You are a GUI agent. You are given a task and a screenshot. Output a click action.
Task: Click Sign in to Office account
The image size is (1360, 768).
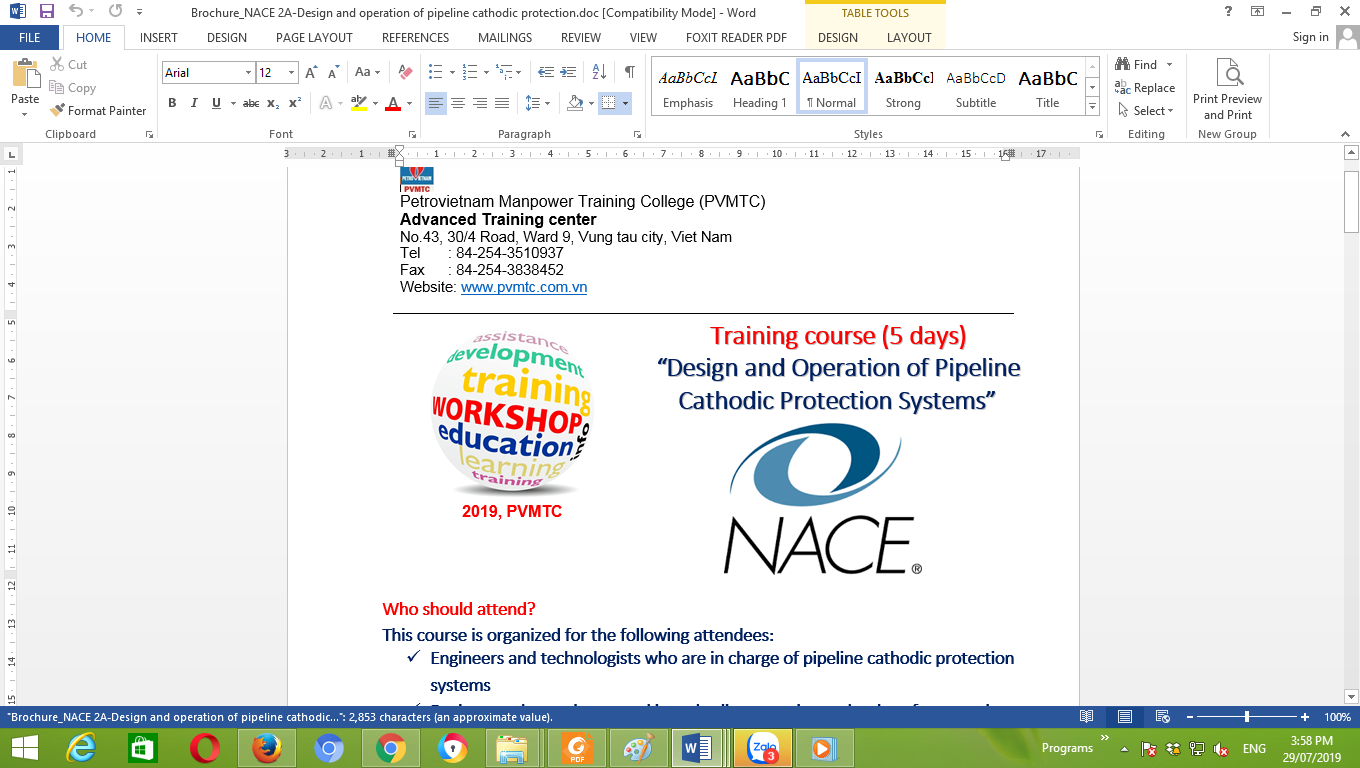point(1311,37)
